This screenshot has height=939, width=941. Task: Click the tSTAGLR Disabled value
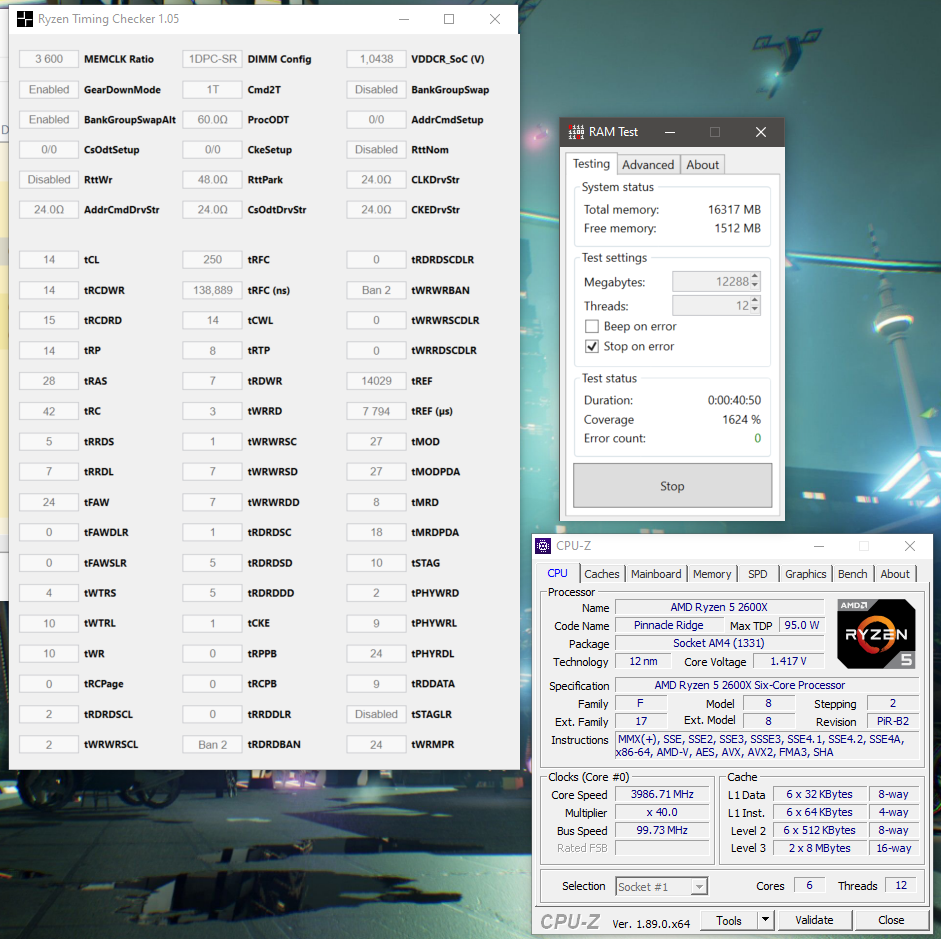coord(376,714)
